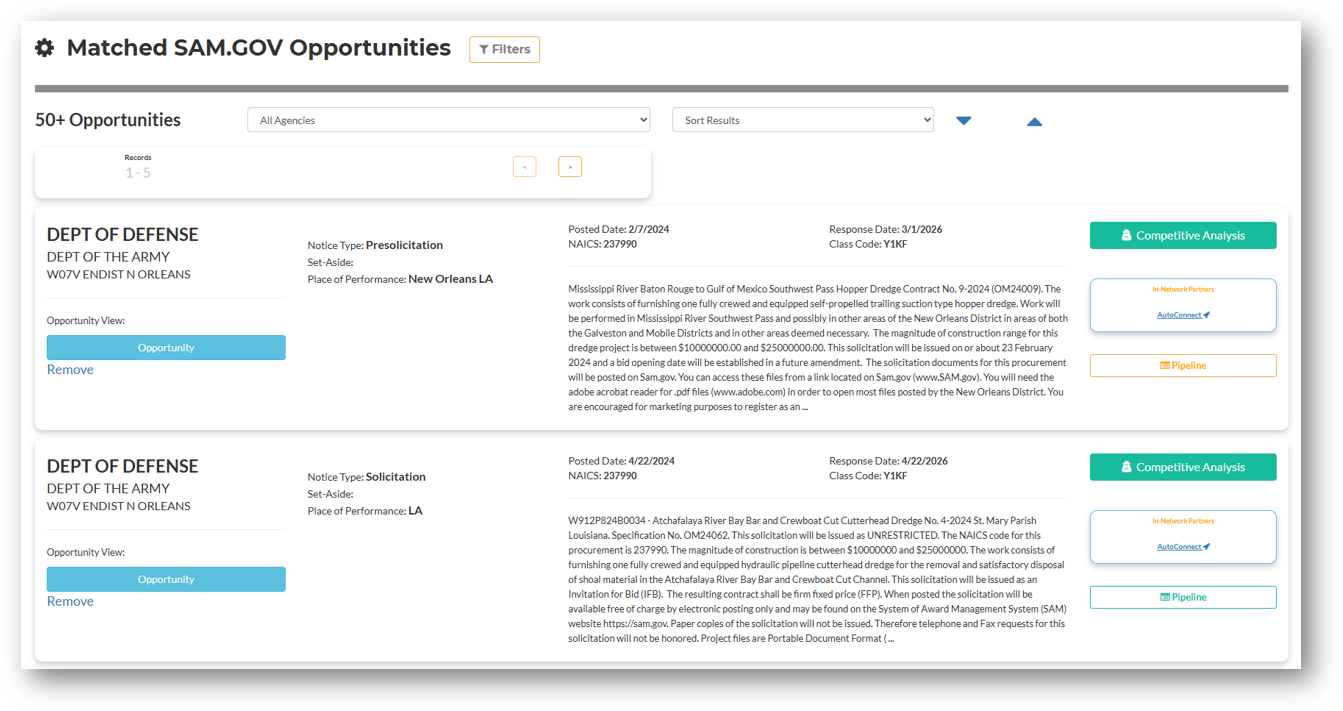This screenshot has height=711, width=1343.
Task: Open the Filters button
Action: [x=504, y=49]
